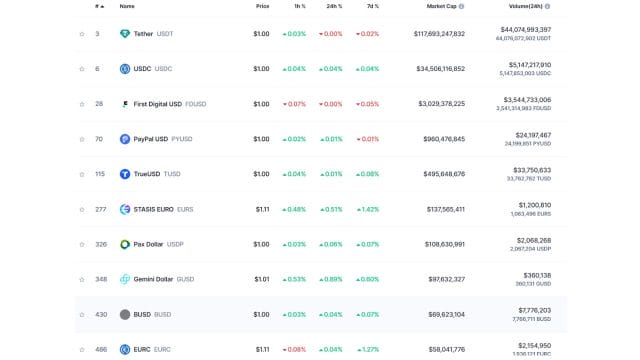Sort by the 24h % column header

tap(334, 7)
